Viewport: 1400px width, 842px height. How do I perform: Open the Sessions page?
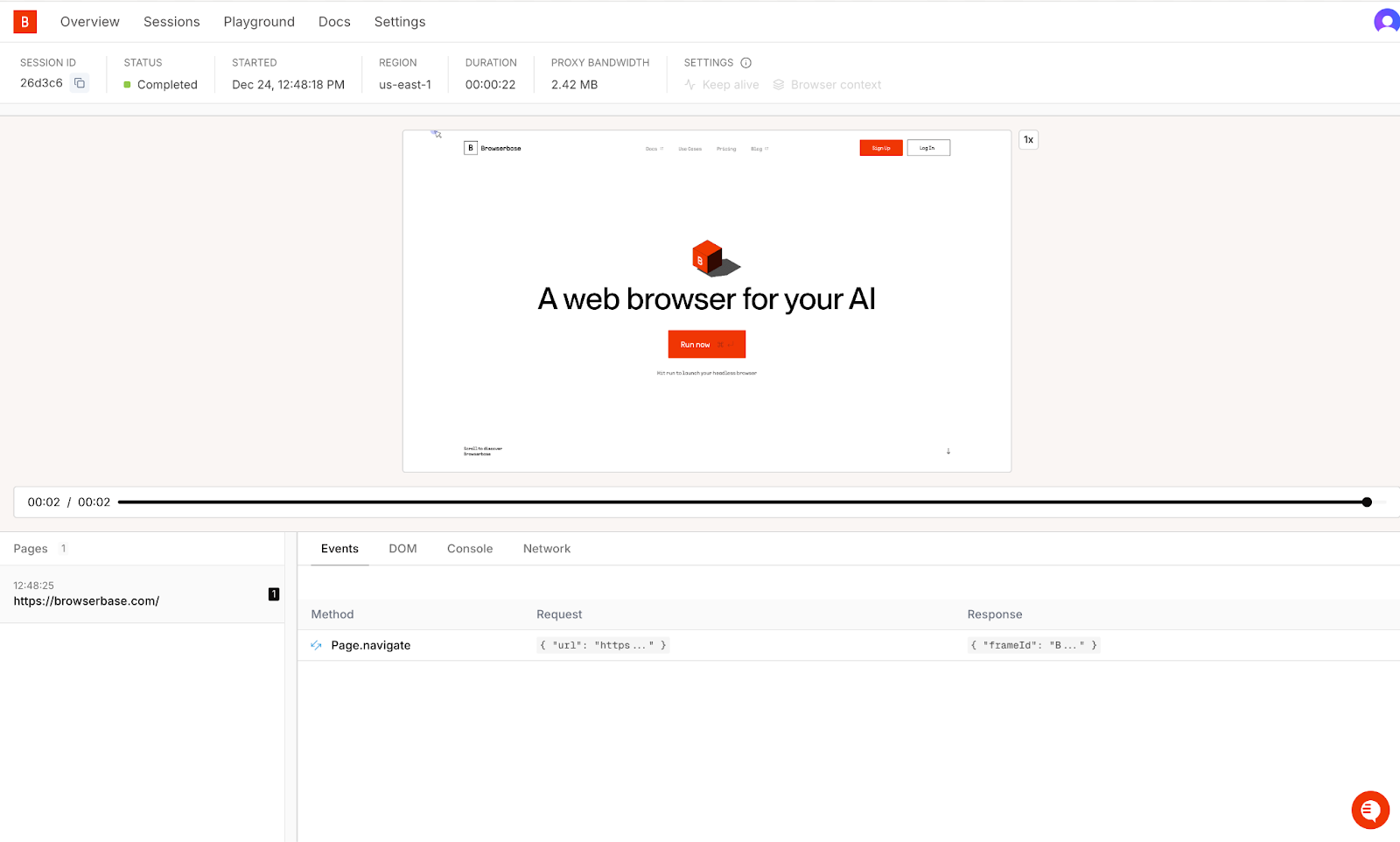click(171, 22)
